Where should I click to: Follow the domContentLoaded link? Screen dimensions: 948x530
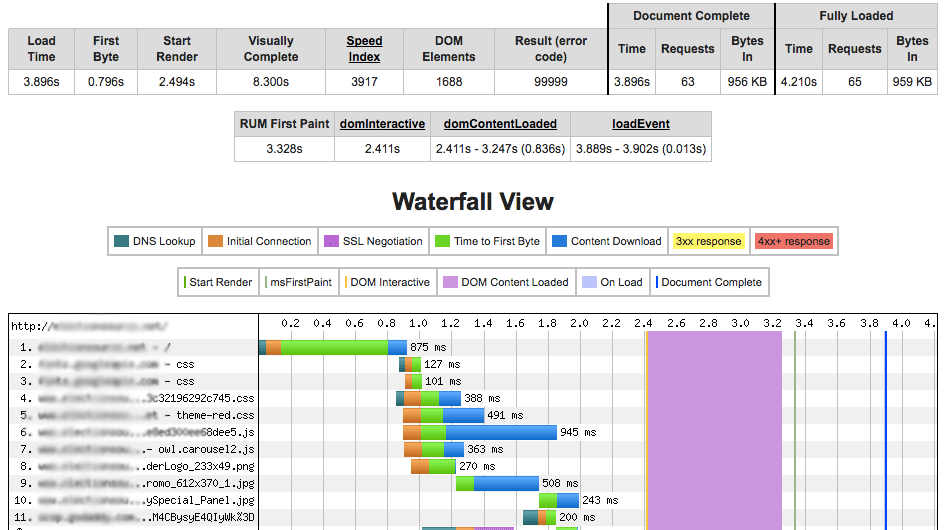[x=500, y=124]
